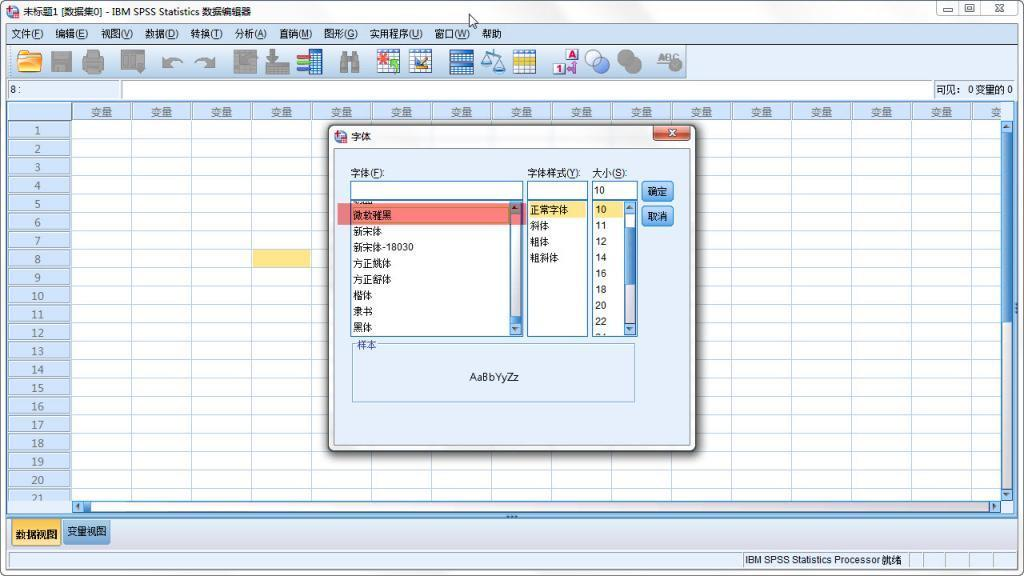This screenshot has width=1024, height=576.
Task: Open the 编辑(E) menu
Action: [x=71, y=34]
